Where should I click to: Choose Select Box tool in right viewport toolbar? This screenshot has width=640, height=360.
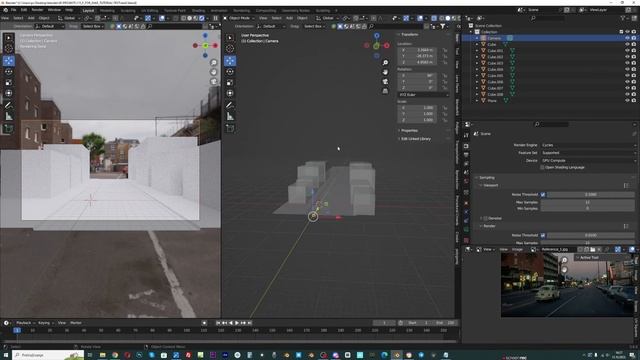[x=230, y=38]
